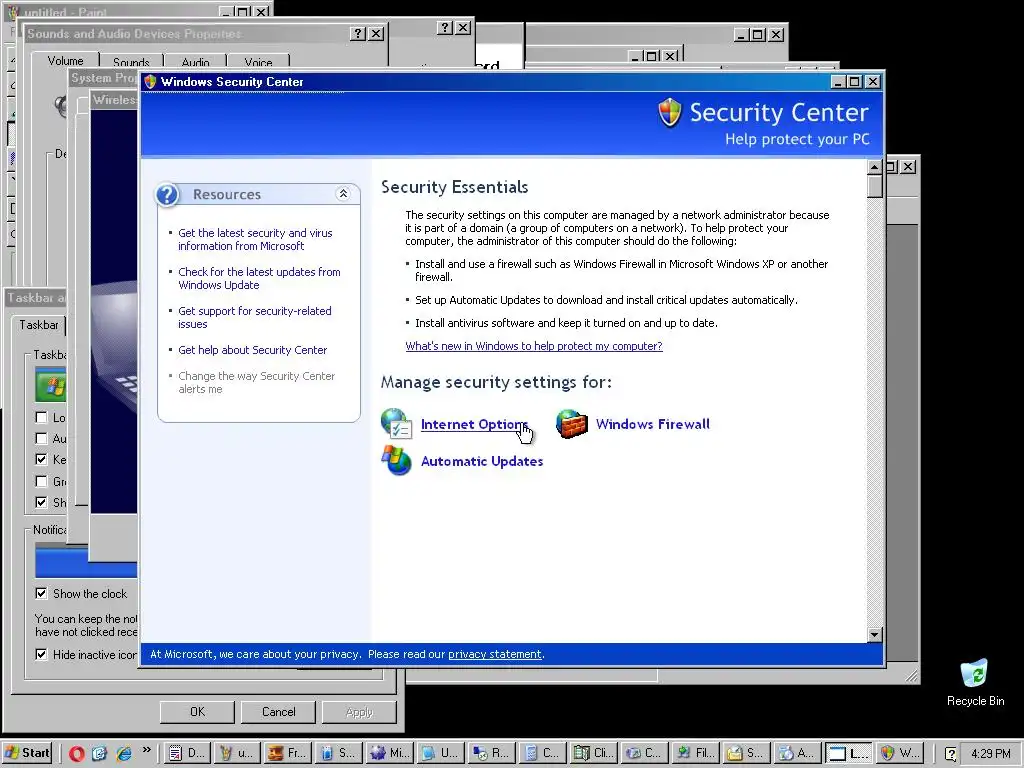Click the Security Center scrollbar down arrow

tap(874, 634)
